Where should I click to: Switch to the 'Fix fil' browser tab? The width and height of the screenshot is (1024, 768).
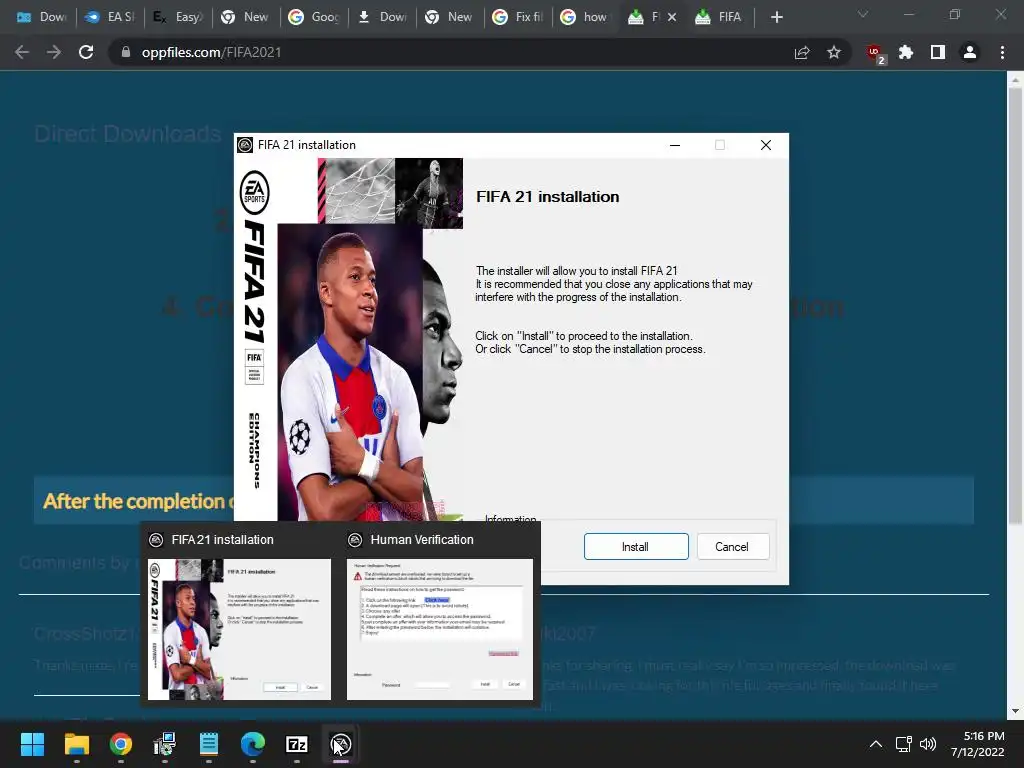click(518, 17)
